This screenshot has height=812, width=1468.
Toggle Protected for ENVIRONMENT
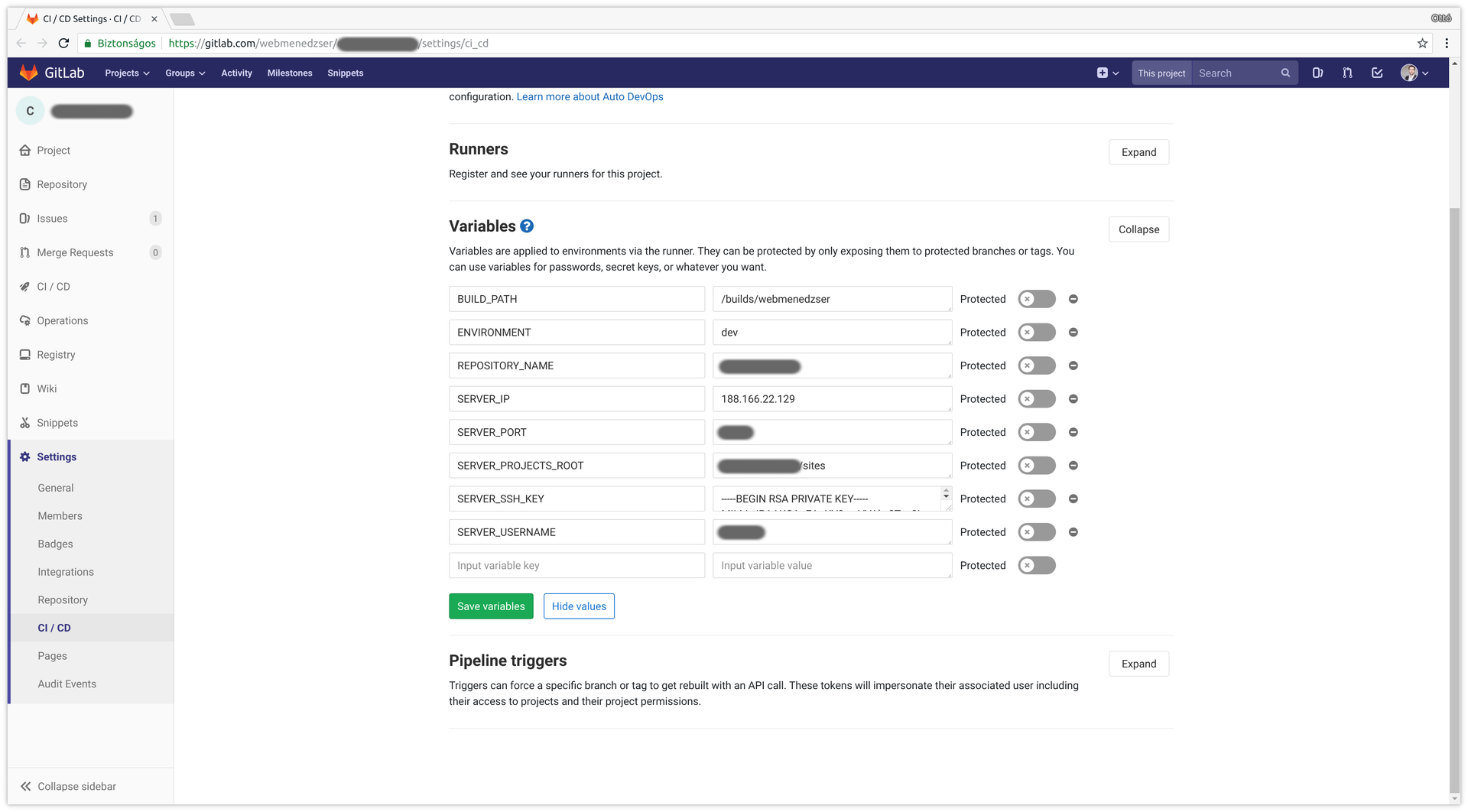pos(1037,333)
